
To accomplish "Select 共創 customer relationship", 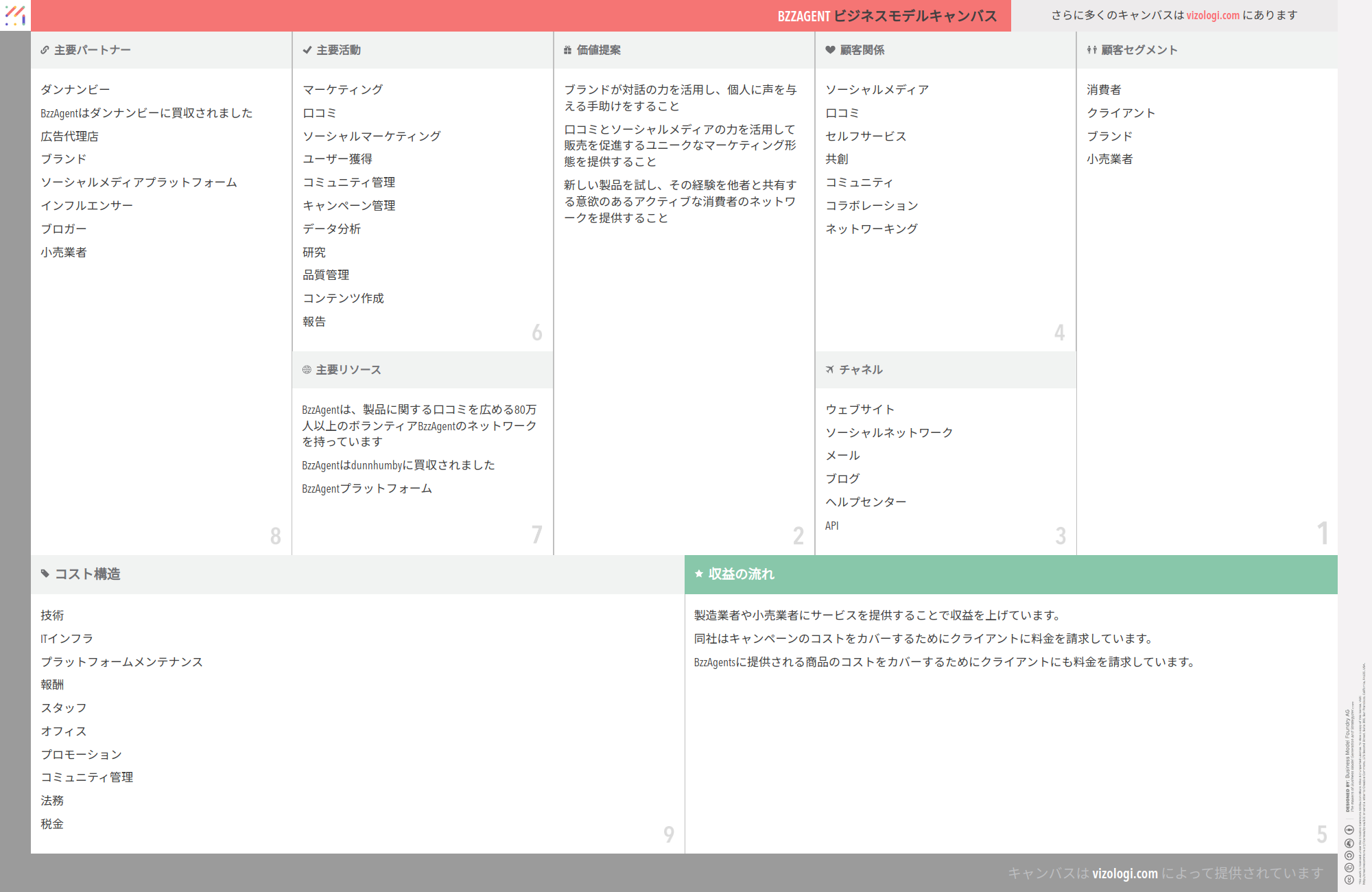I will pyautogui.click(x=837, y=159).
